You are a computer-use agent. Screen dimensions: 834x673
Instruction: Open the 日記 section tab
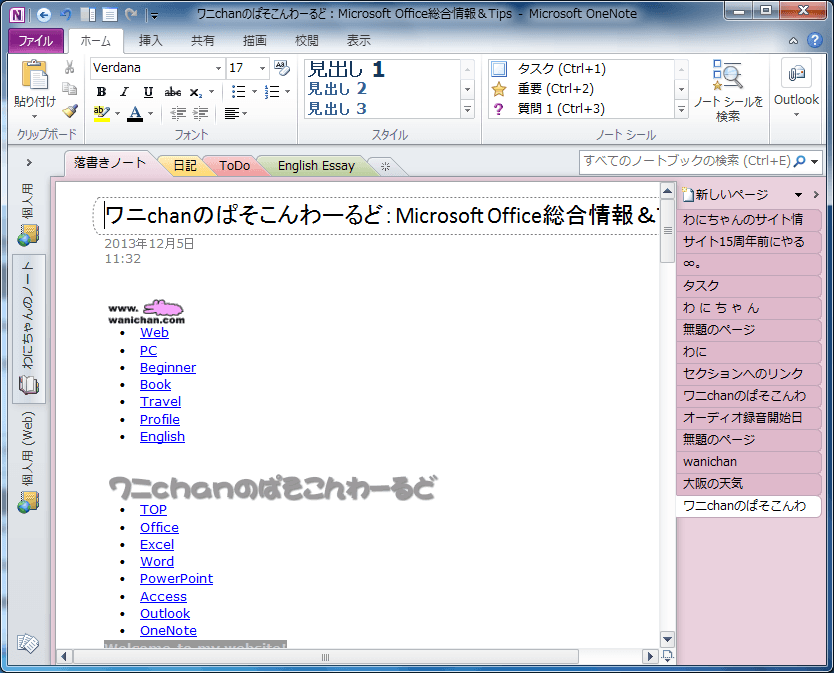[x=185, y=165]
